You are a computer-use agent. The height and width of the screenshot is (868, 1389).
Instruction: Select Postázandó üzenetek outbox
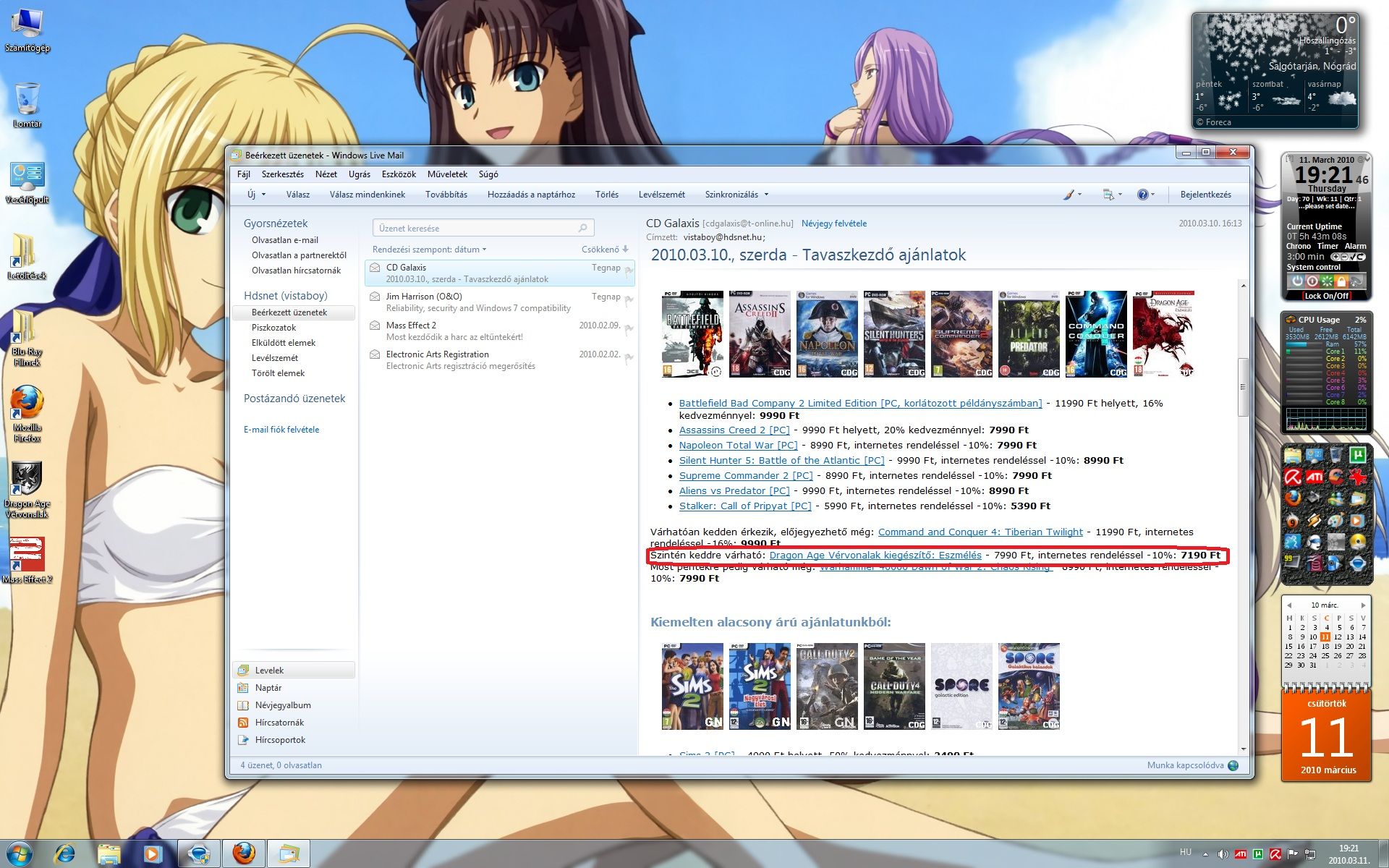294,399
